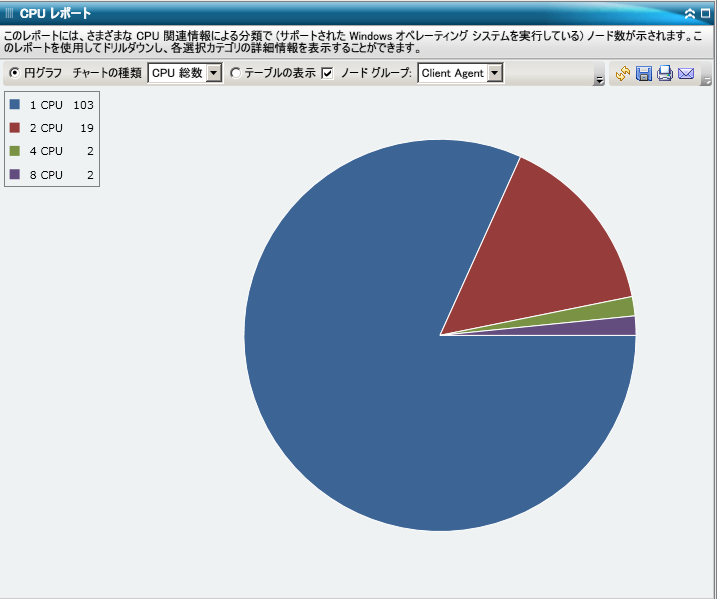Screen dimensions: 717x599
Task: Click the "8 CPU" legend label
Action: coord(46,175)
